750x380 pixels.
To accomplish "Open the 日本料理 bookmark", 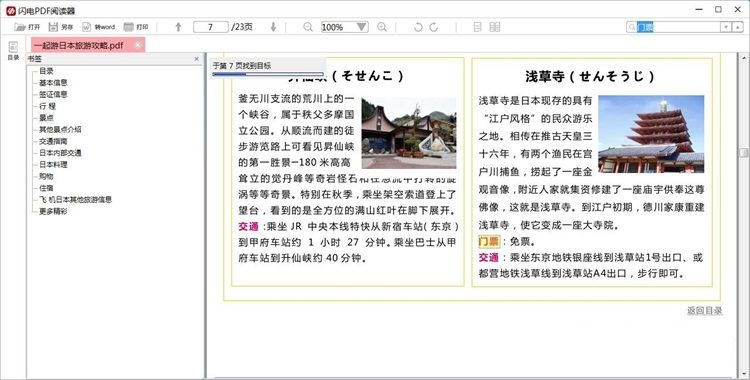I will tap(53, 165).
